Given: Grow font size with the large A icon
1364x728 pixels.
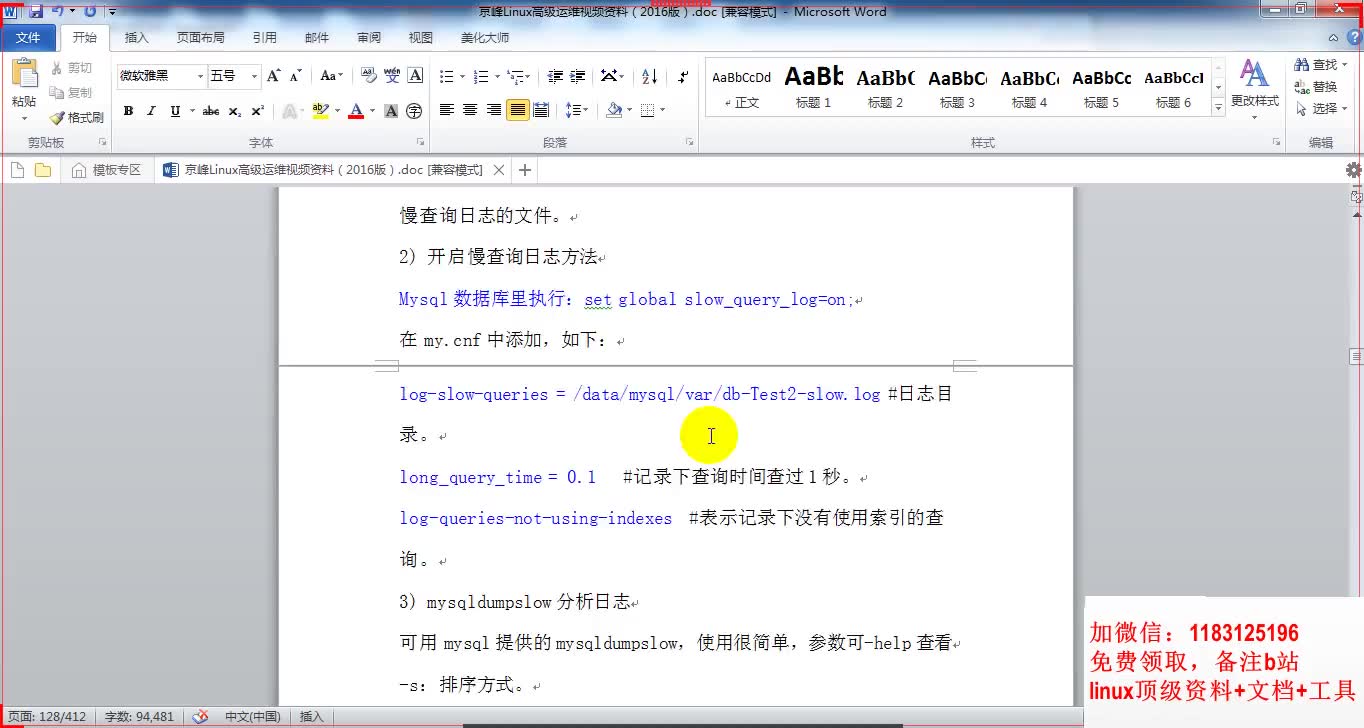Looking at the screenshot, I should (274, 76).
